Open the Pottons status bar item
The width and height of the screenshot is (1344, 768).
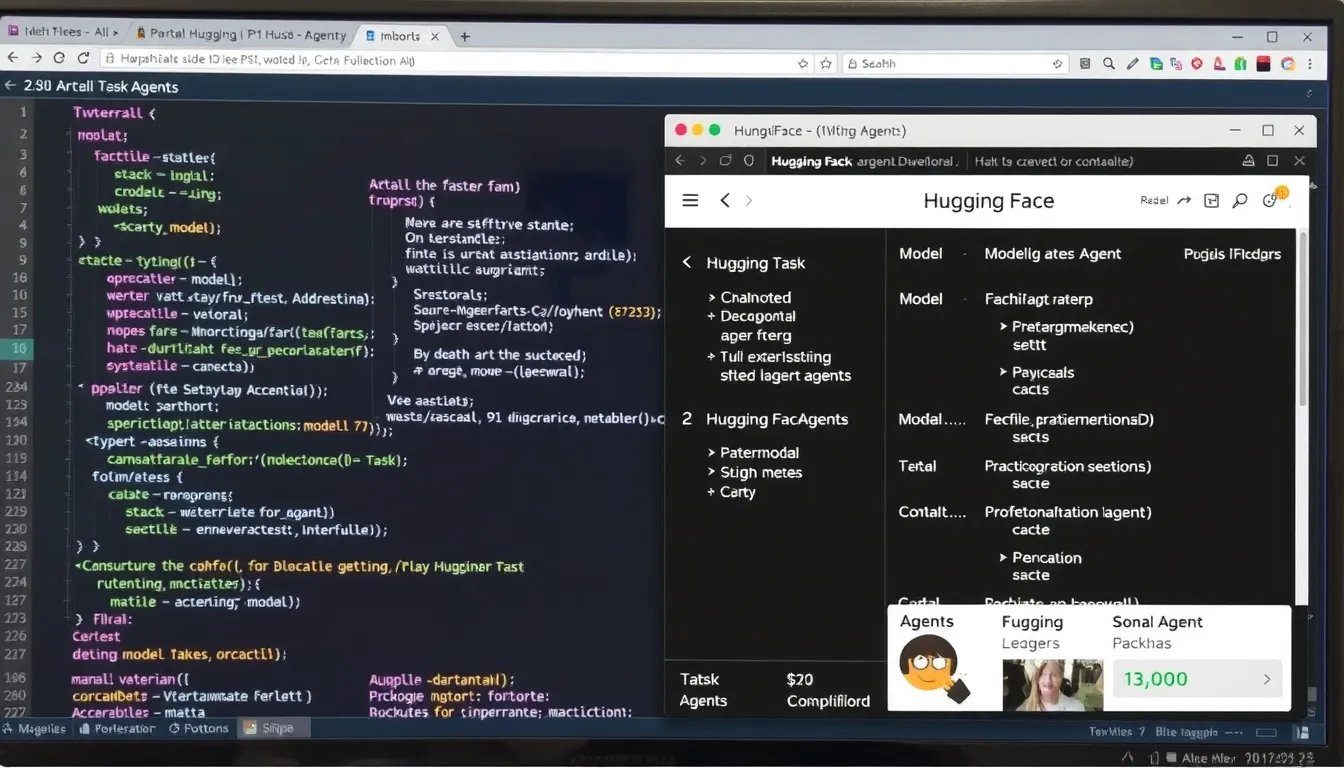point(198,729)
